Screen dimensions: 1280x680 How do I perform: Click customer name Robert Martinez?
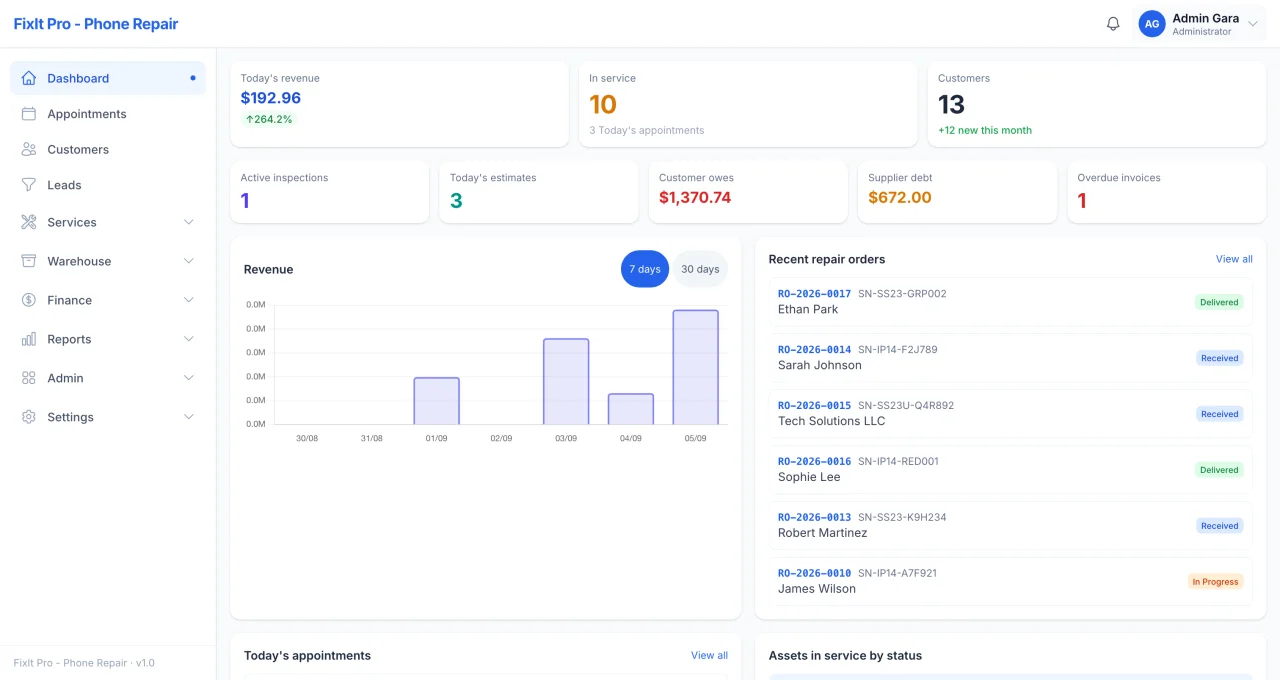[x=823, y=533]
